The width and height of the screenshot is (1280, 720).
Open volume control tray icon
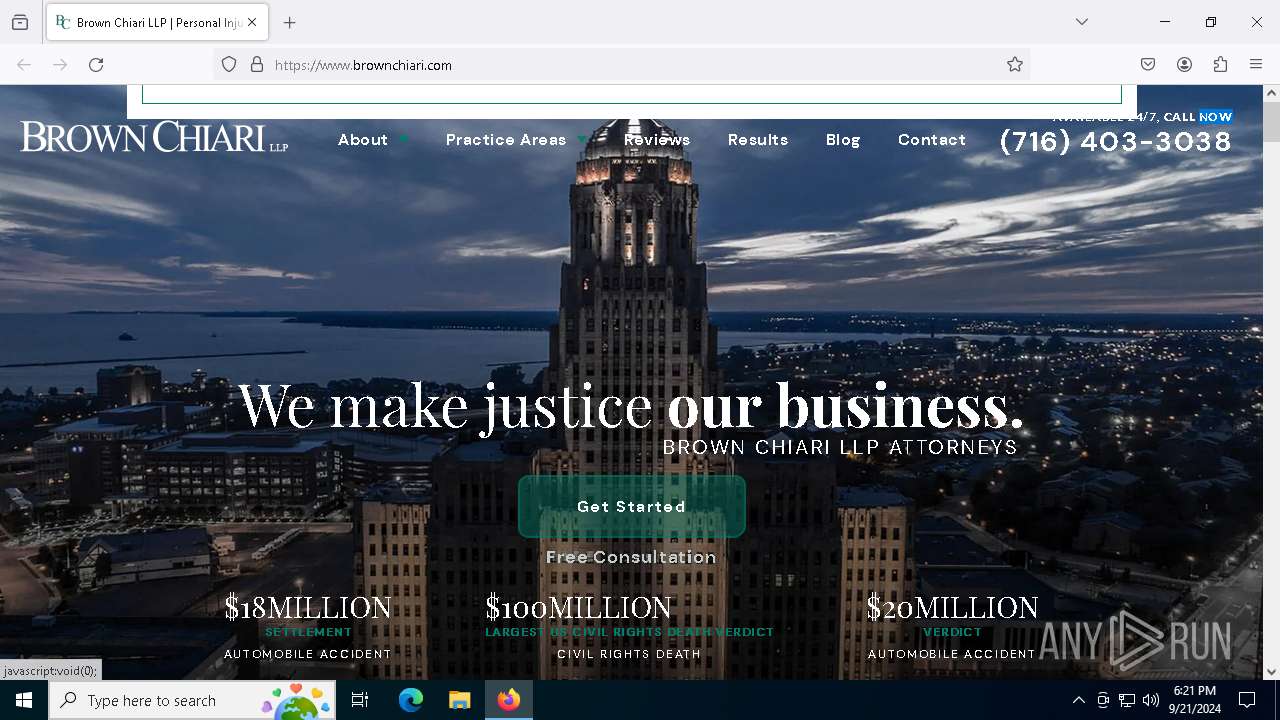tap(1151, 700)
